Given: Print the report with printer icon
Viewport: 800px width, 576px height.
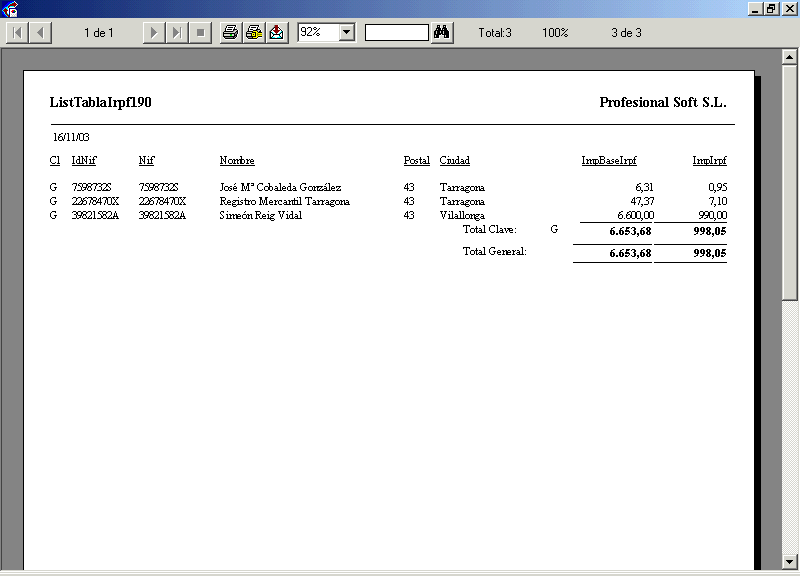Looking at the screenshot, I should (230, 33).
